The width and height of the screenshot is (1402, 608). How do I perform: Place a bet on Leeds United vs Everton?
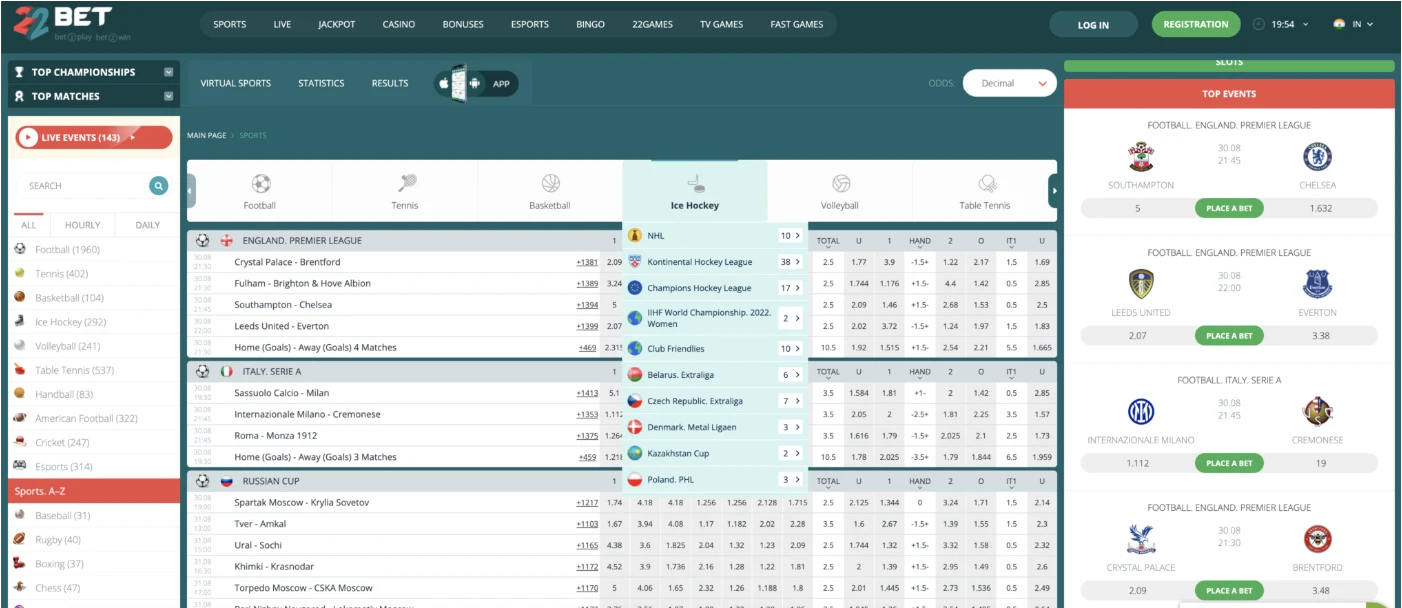click(x=1229, y=336)
